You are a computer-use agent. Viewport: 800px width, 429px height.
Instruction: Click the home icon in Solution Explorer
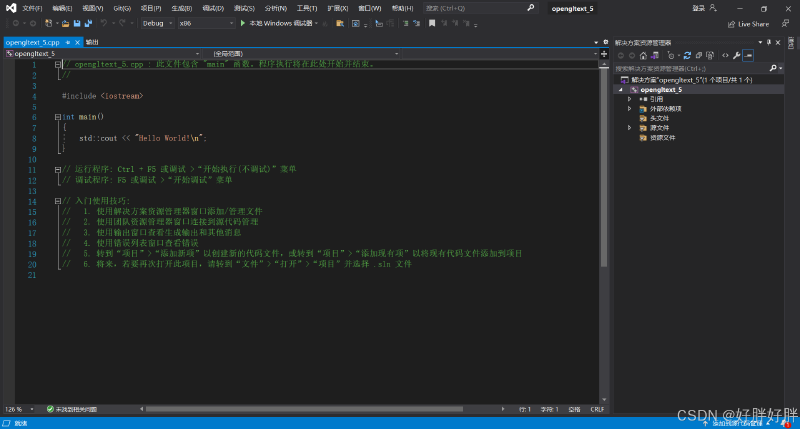[643, 56]
